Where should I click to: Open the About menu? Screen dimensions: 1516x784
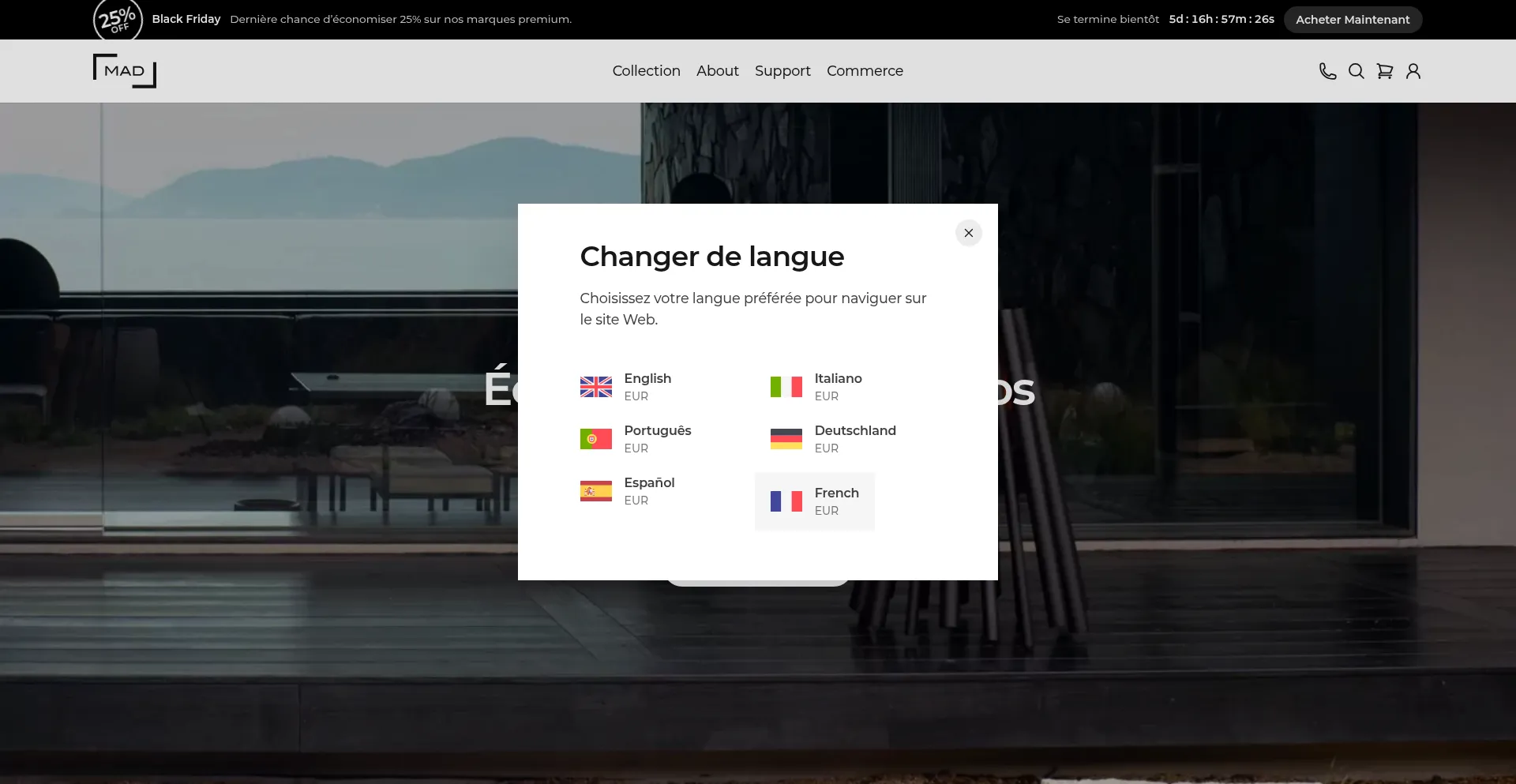click(717, 71)
